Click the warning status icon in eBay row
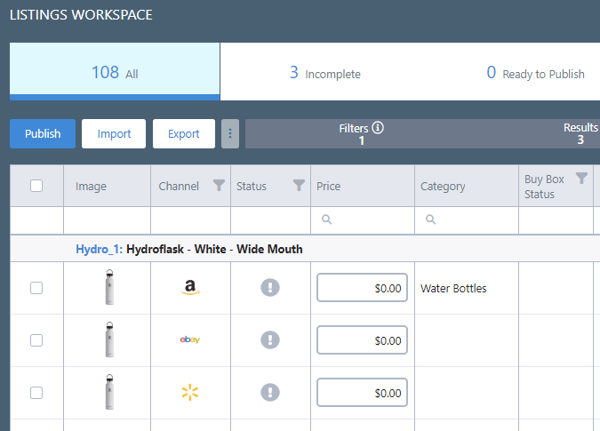This screenshot has width=600, height=431. click(x=270, y=340)
